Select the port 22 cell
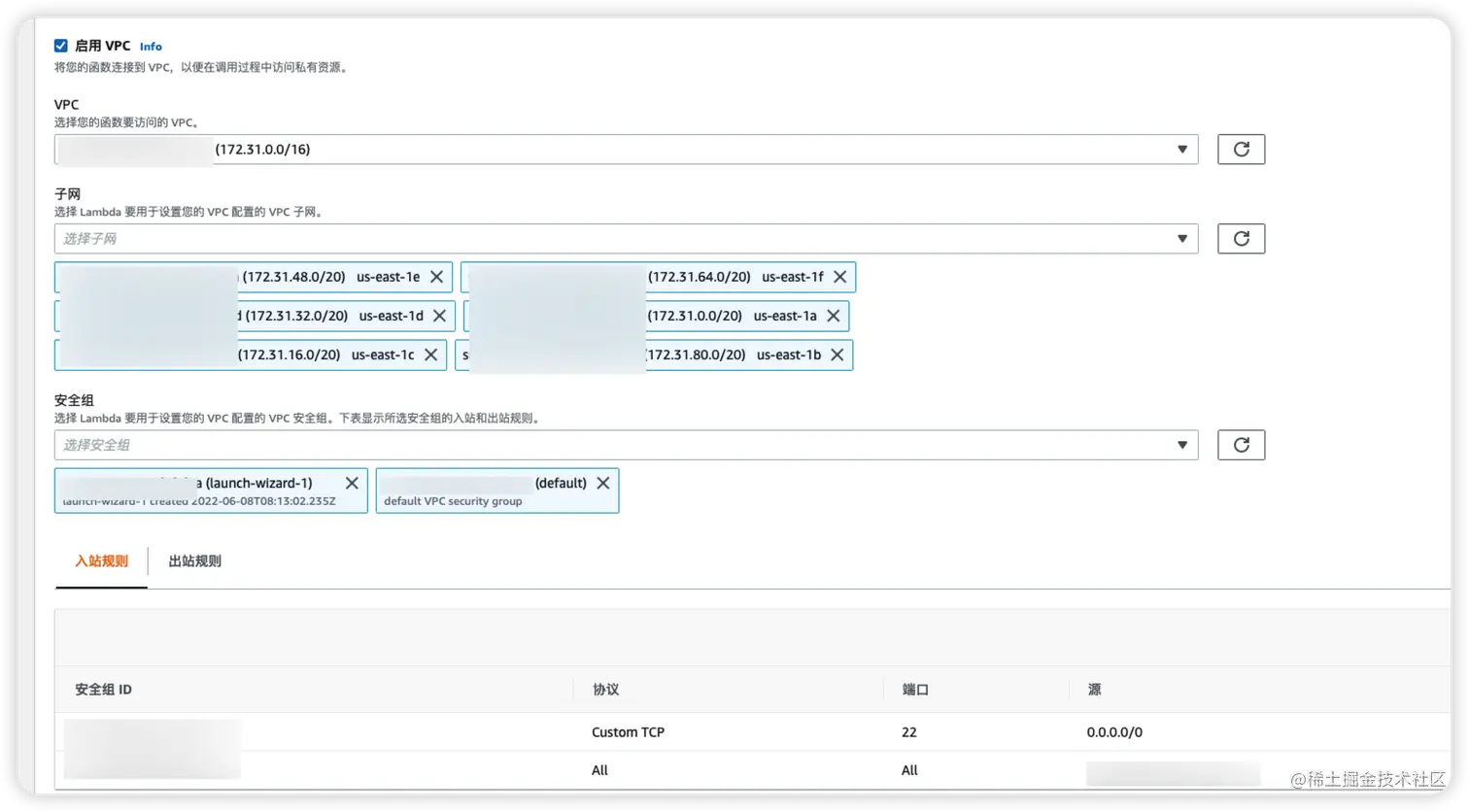1469x812 pixels. coord(909,732)
